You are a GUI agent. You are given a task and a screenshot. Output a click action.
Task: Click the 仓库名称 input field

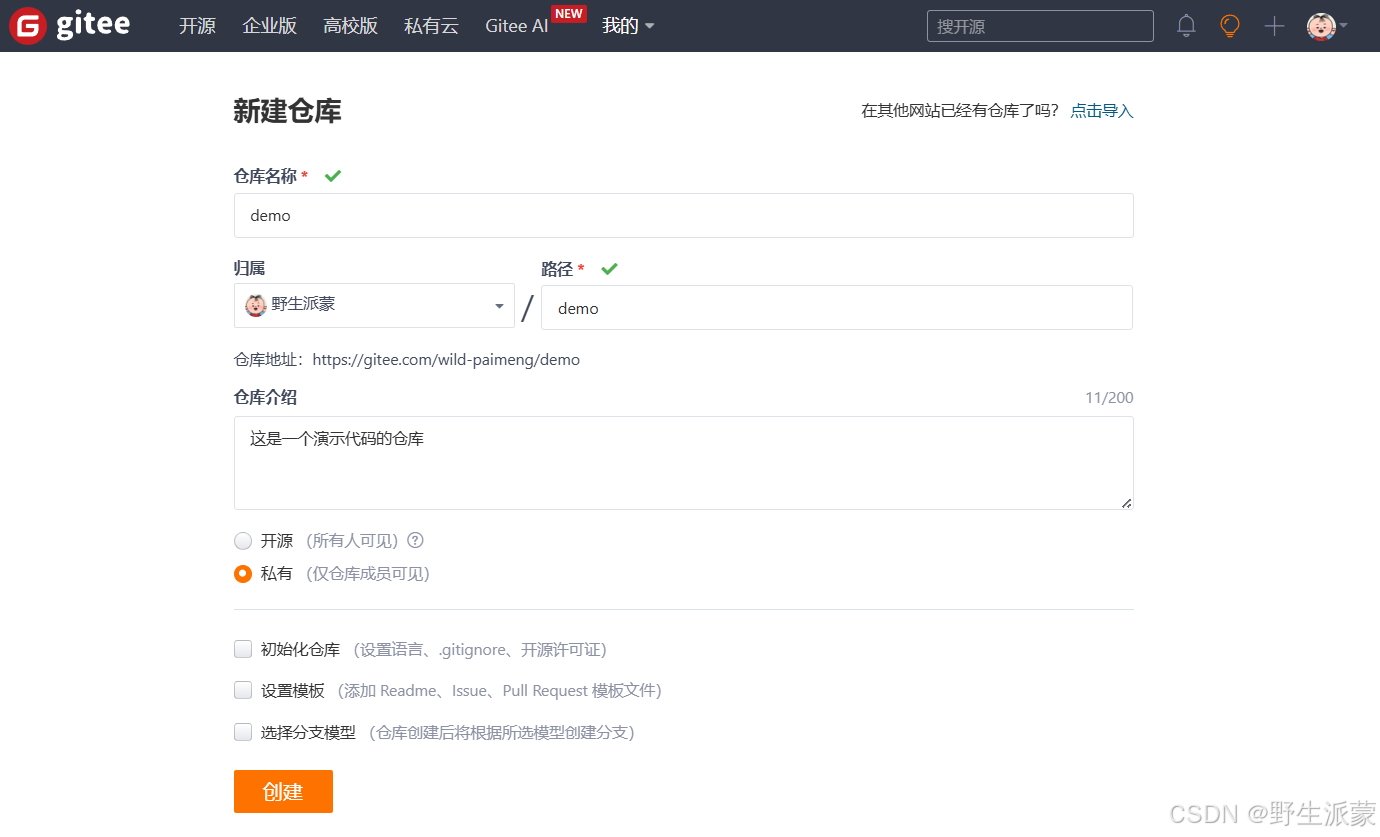point(684,215)
